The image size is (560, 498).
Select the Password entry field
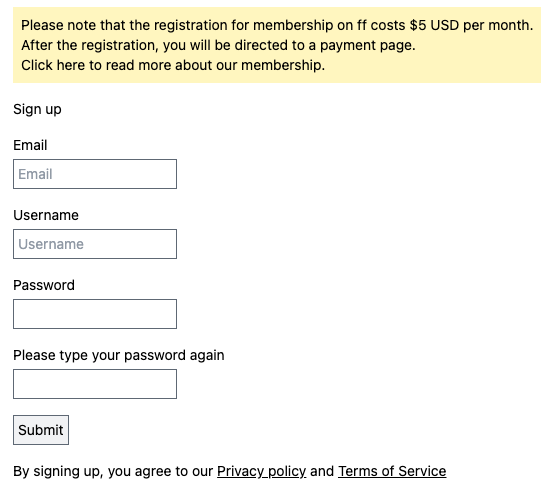tap(95, 314)
